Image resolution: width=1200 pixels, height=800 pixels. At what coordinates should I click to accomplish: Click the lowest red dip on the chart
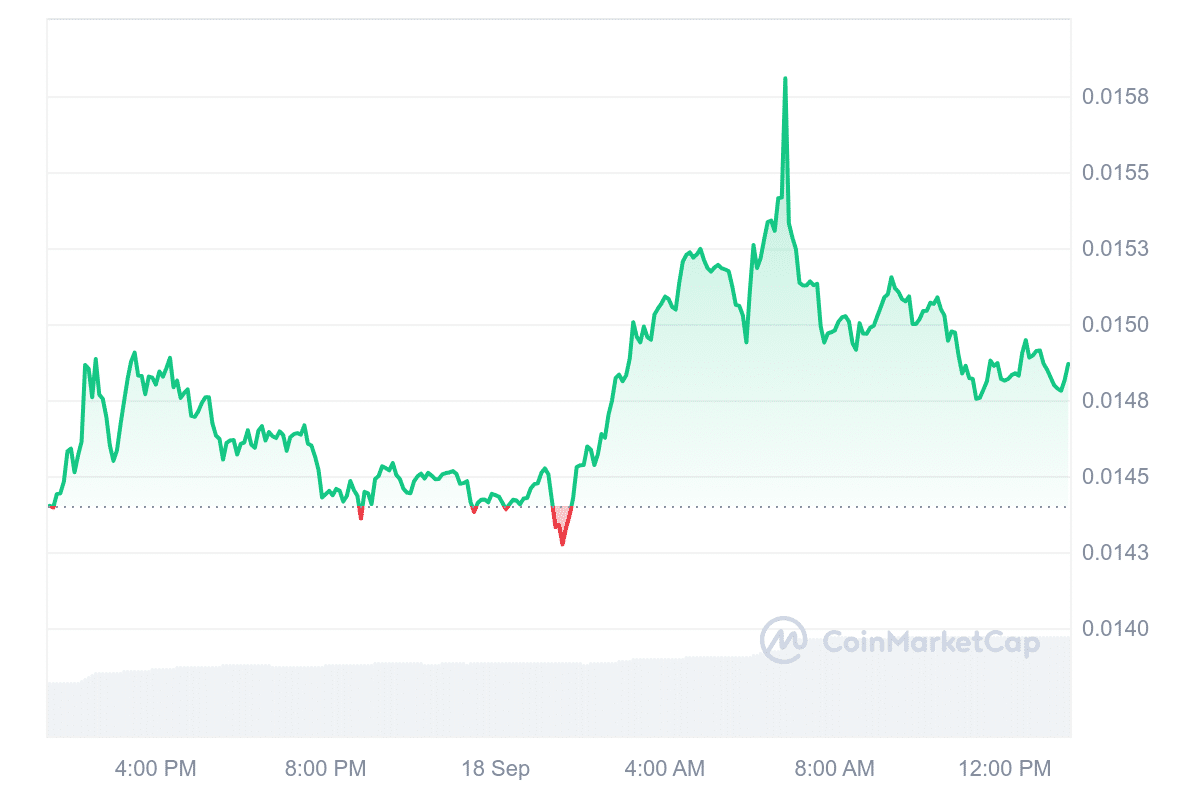coord(562,543)
